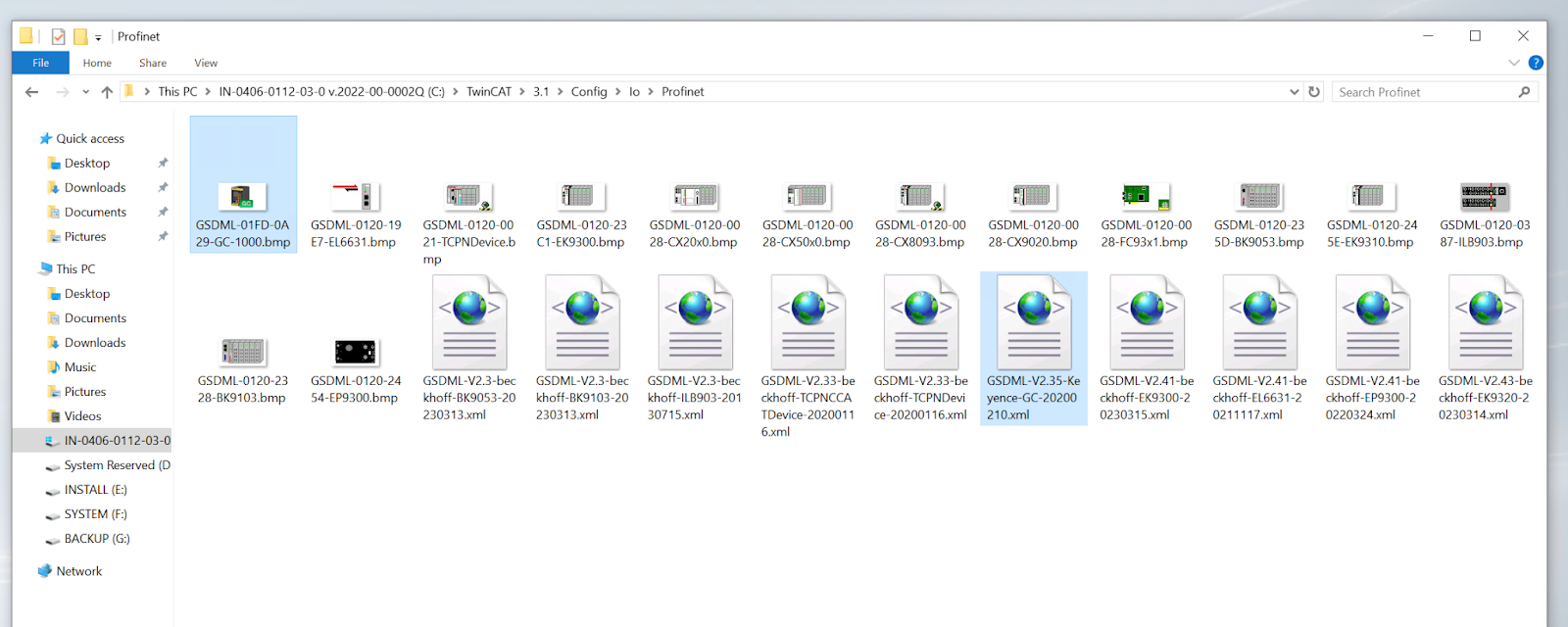Select Quick access in navigation pane
The width and height of the screenshot is (1568, 627).
tap(90, 139)
